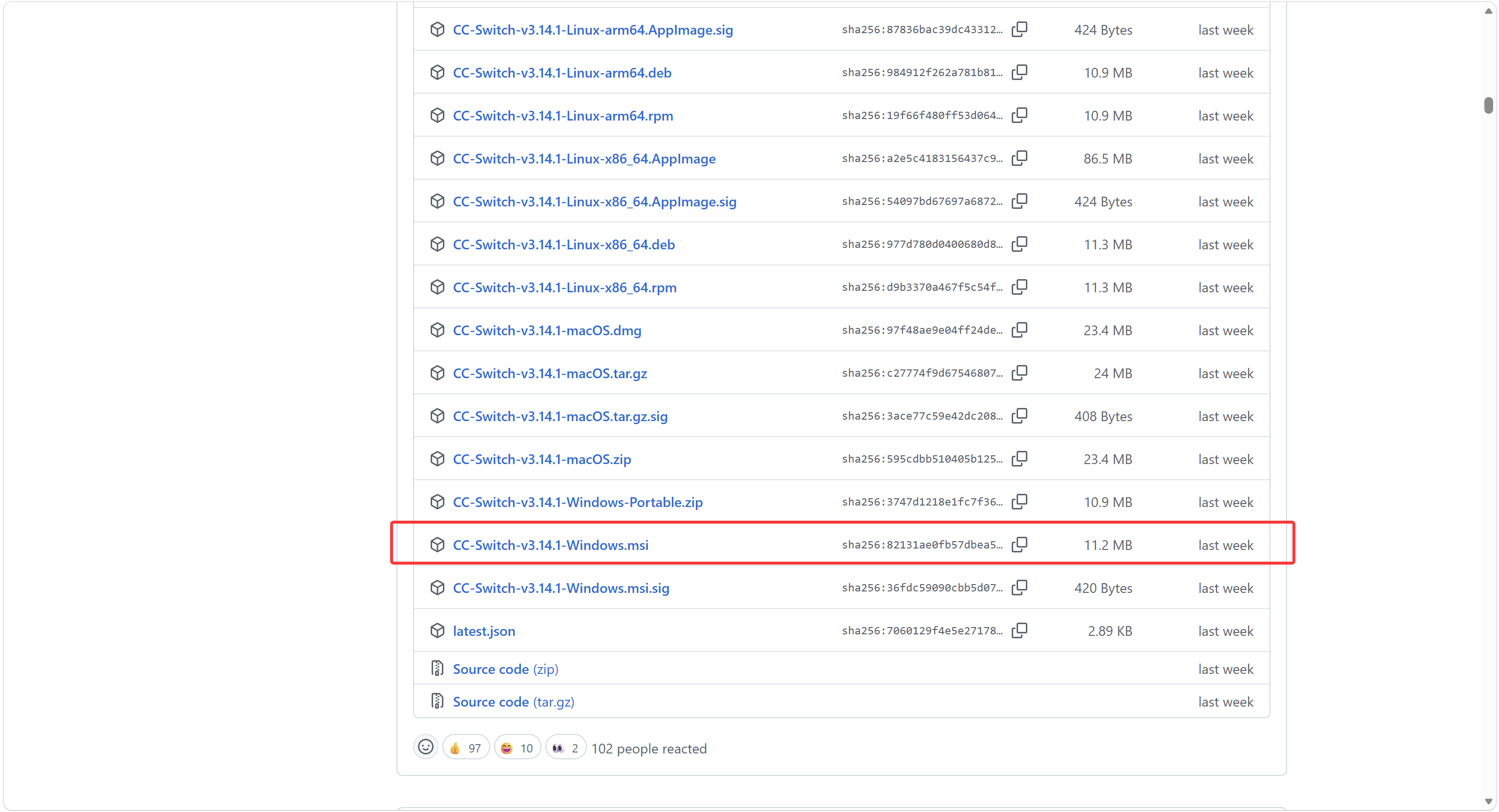
Task: Copy sha256 for macOS.tar.gz.sig
Action: pyautogui.click(x=1020, y=416)
